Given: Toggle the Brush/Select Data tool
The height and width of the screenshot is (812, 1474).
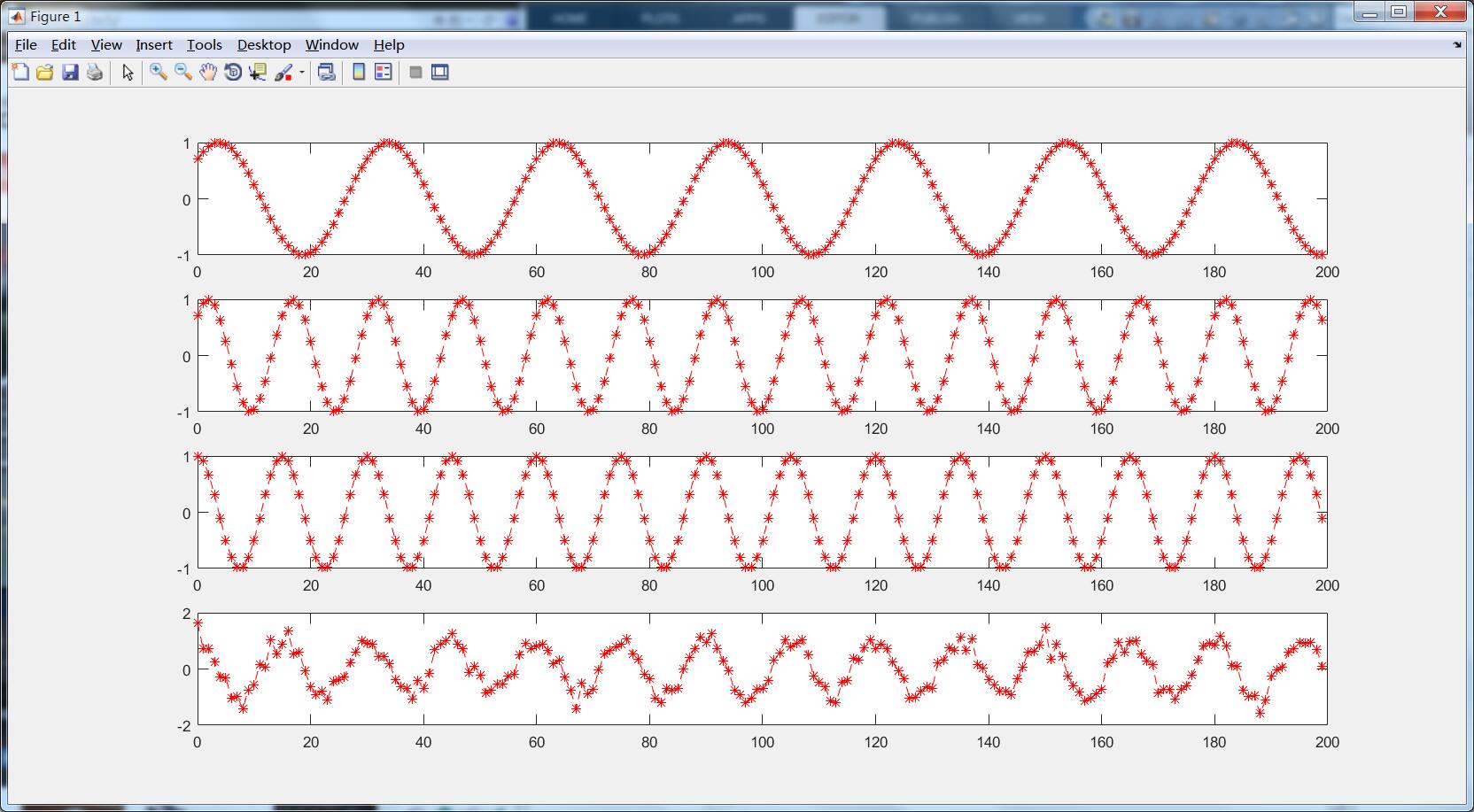Looking at the screenshot, I should (x=283, y=73).
